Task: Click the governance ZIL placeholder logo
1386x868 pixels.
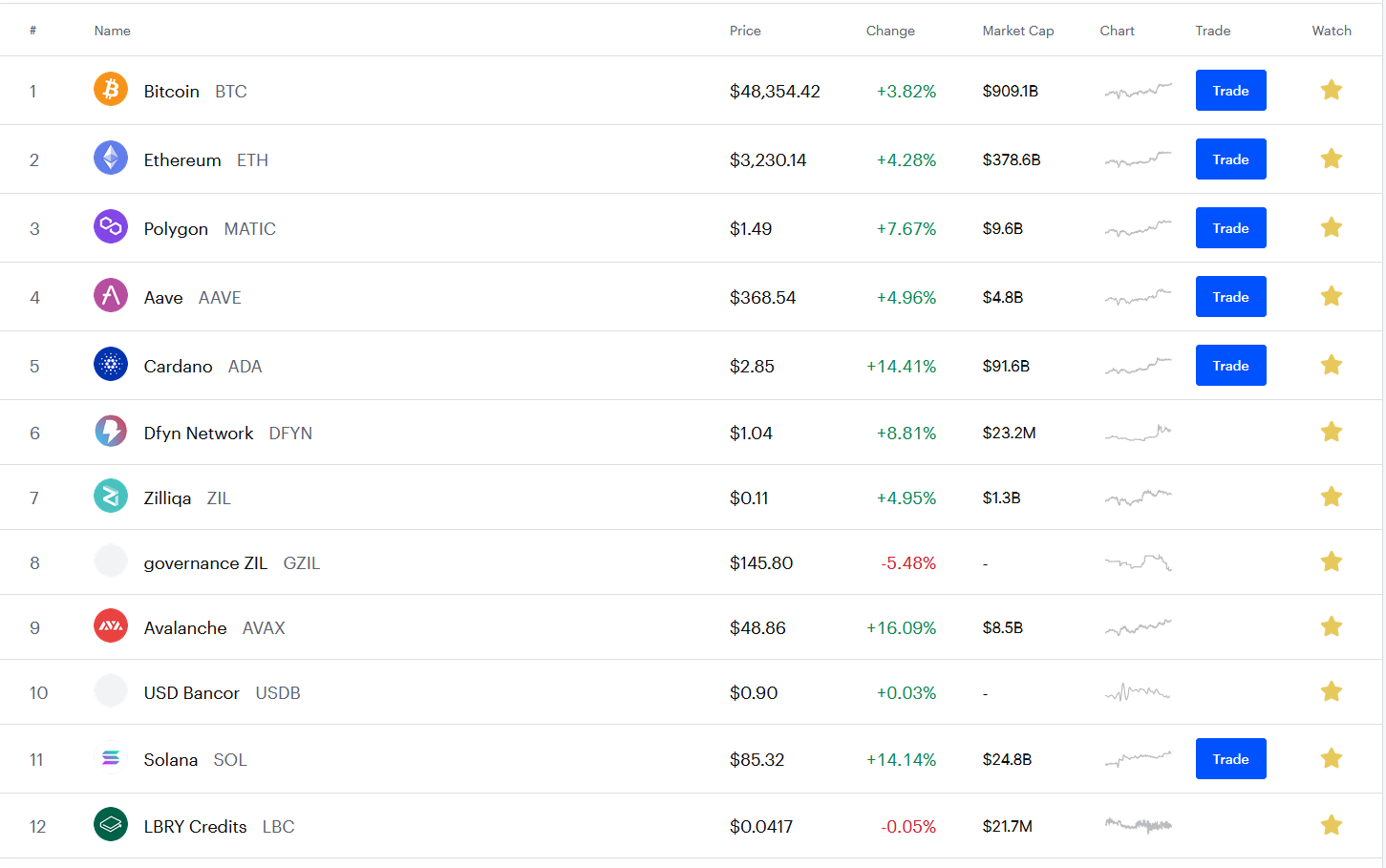Action: (x=111, y=561)
